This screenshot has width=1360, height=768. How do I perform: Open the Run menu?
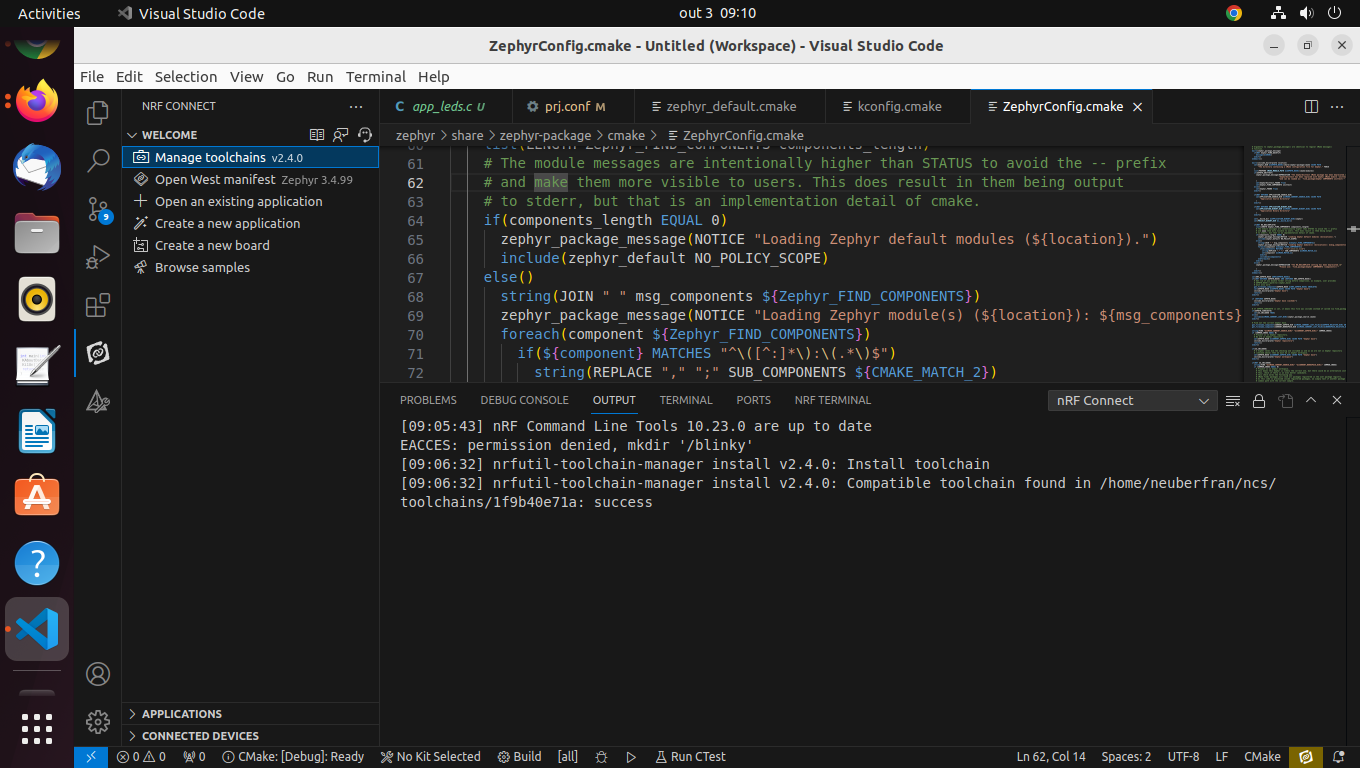320,77
